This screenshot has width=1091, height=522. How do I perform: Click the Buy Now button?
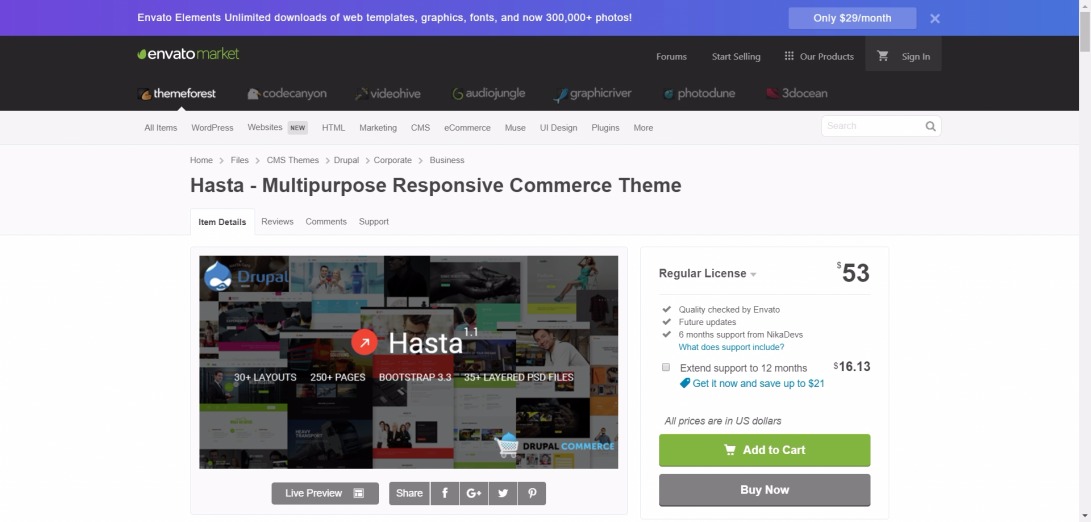[764, 490]
